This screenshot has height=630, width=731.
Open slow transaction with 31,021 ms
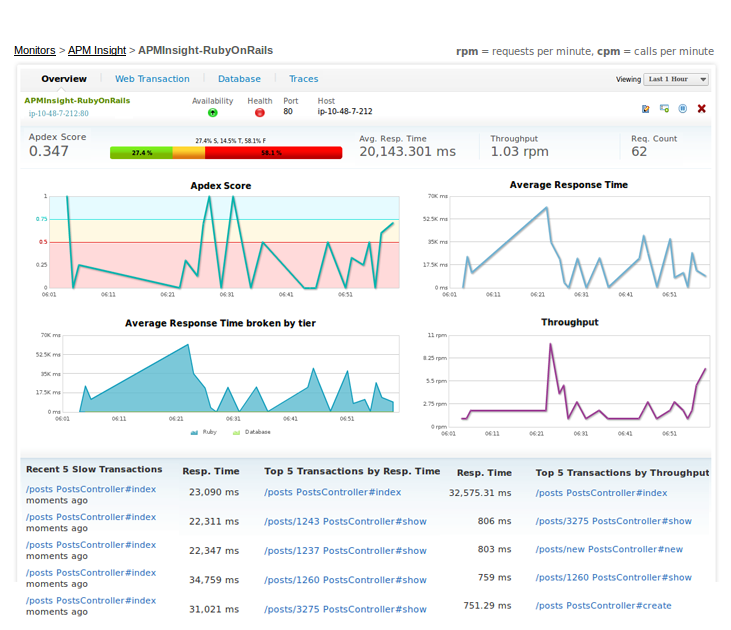tap(91, 601)
